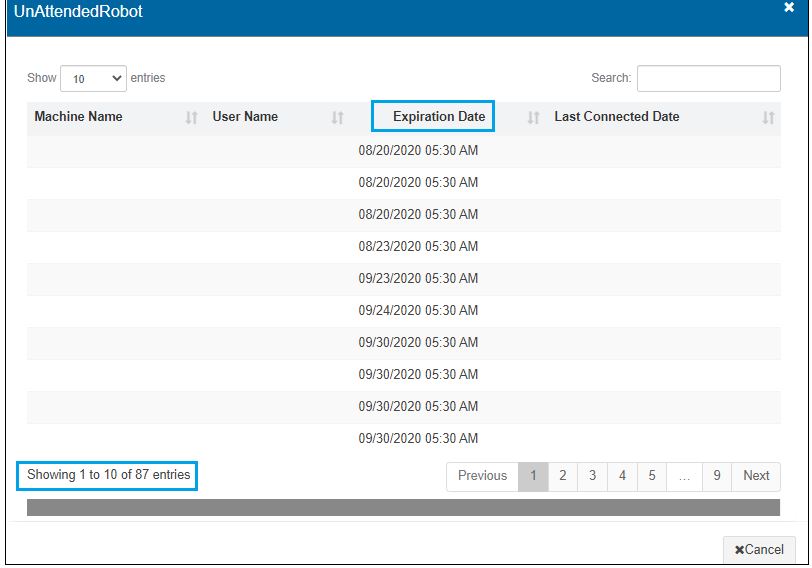The image size is (812, 568).
Task: Click sort icon beside Expiration Date
Action: pyautogui.click(x=533, y=118)
